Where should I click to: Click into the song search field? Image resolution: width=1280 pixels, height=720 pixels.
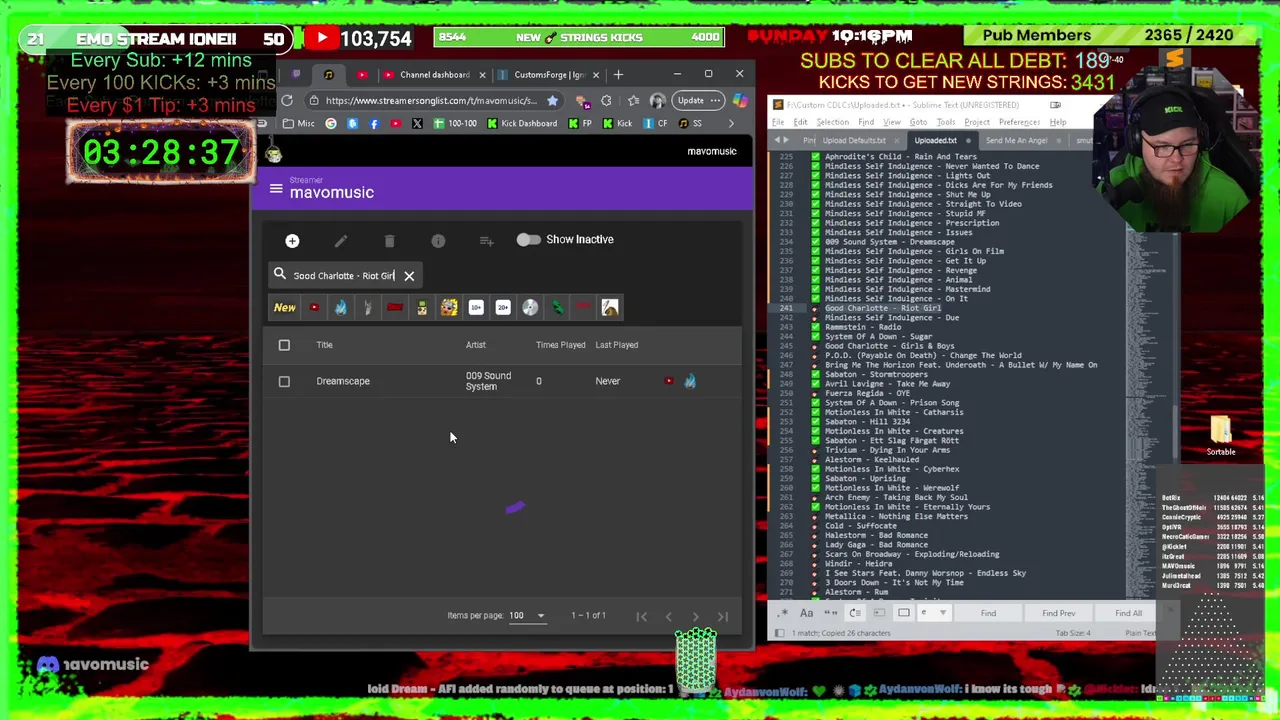(x=343, y=275)
